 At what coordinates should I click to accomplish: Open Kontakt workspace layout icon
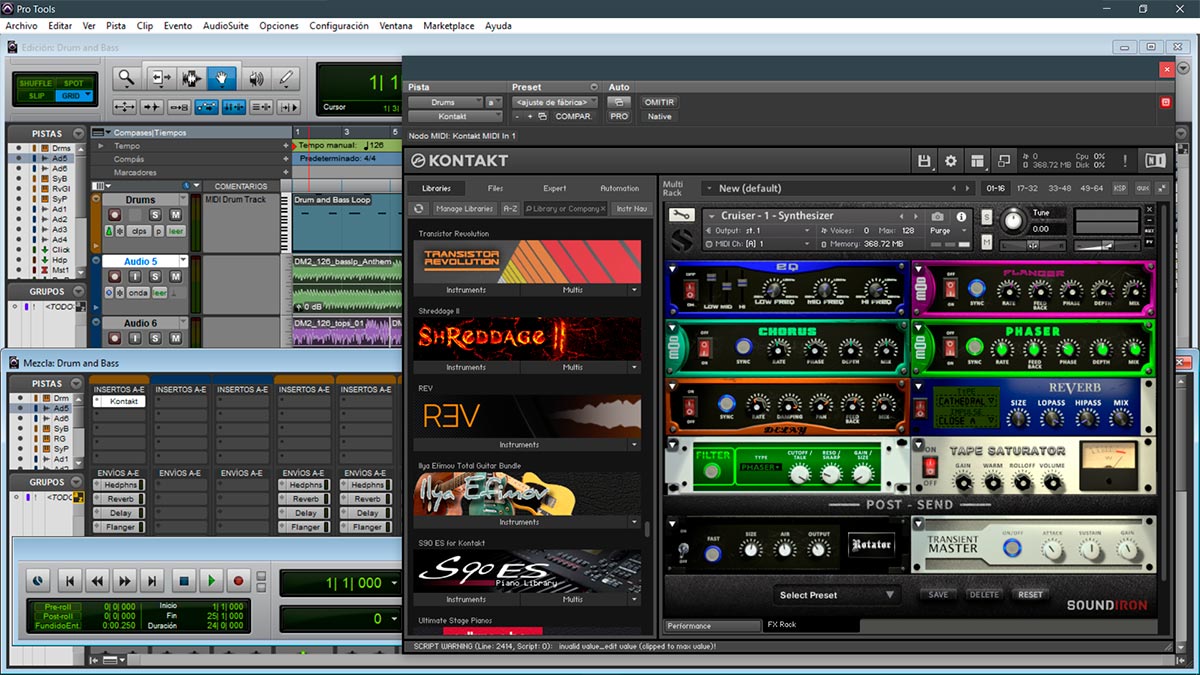click(x=977, y=160)
